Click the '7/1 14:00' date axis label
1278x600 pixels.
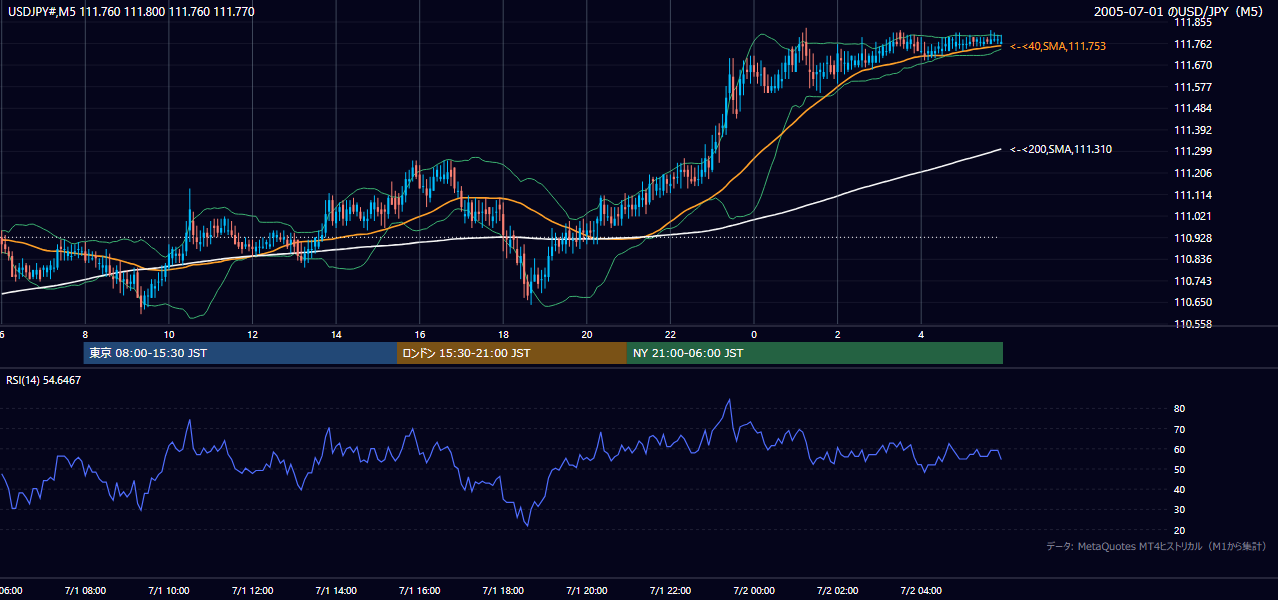pos(336,591)
